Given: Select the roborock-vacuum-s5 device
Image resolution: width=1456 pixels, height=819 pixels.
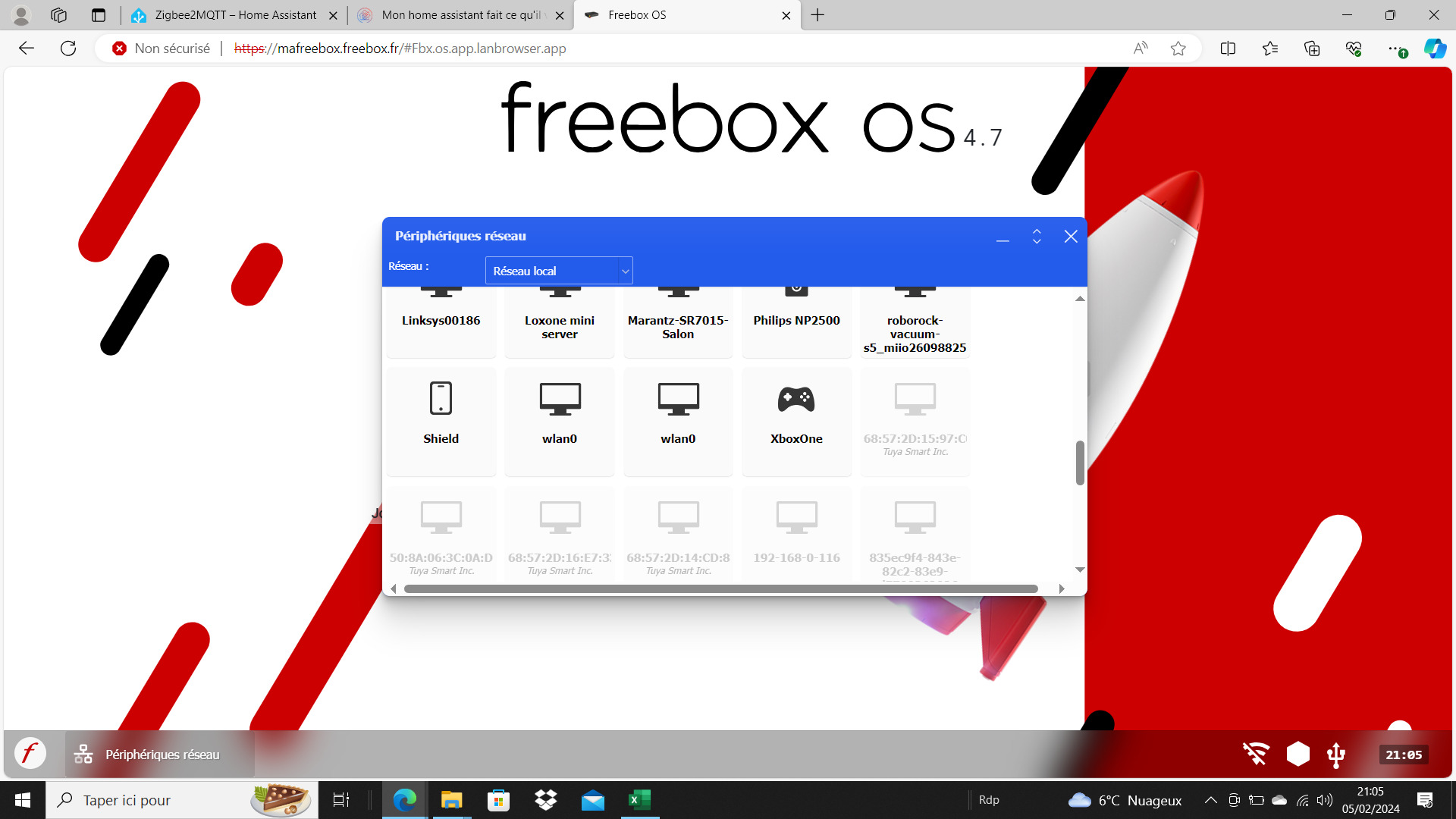Looking at the screenshot, I should coord(915,322).
